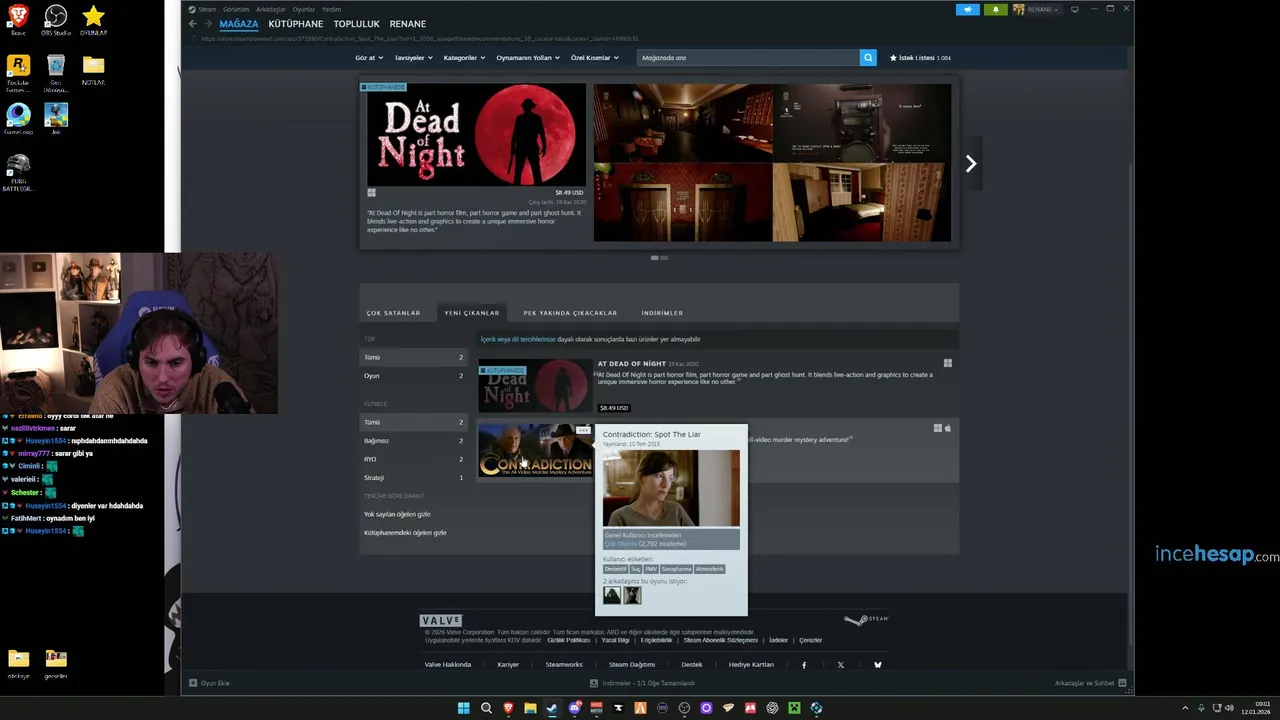
Task: Click the Big Picture mode monitor icon
Action: pos(1075,9)
